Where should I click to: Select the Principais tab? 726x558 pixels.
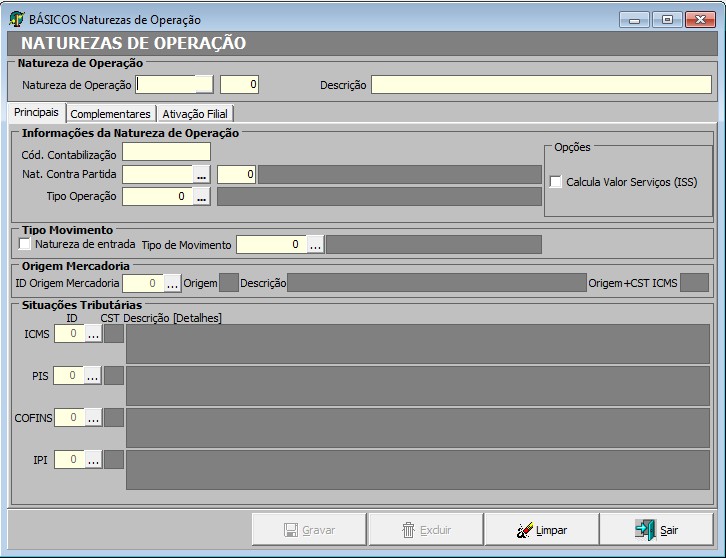coord(36,113)
